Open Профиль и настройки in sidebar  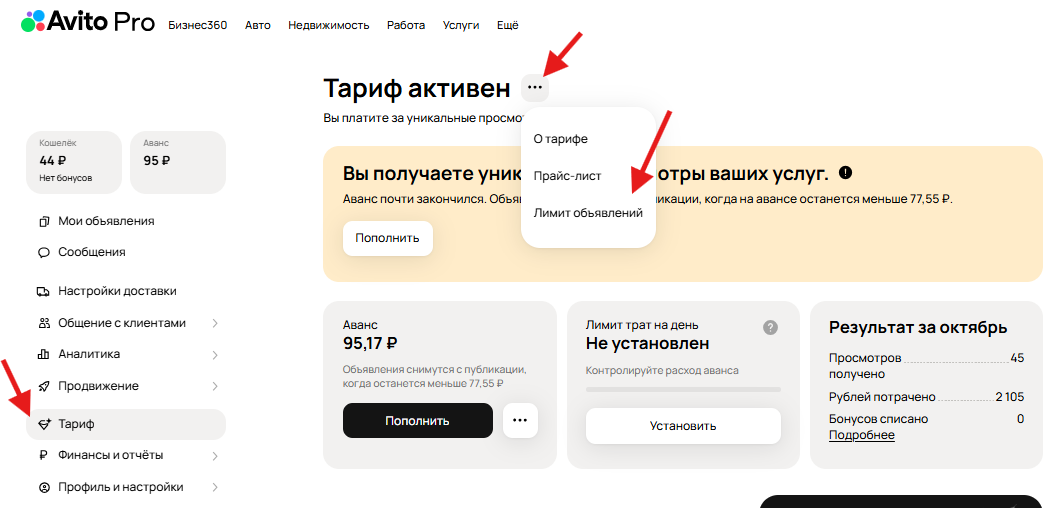[121, 487]
